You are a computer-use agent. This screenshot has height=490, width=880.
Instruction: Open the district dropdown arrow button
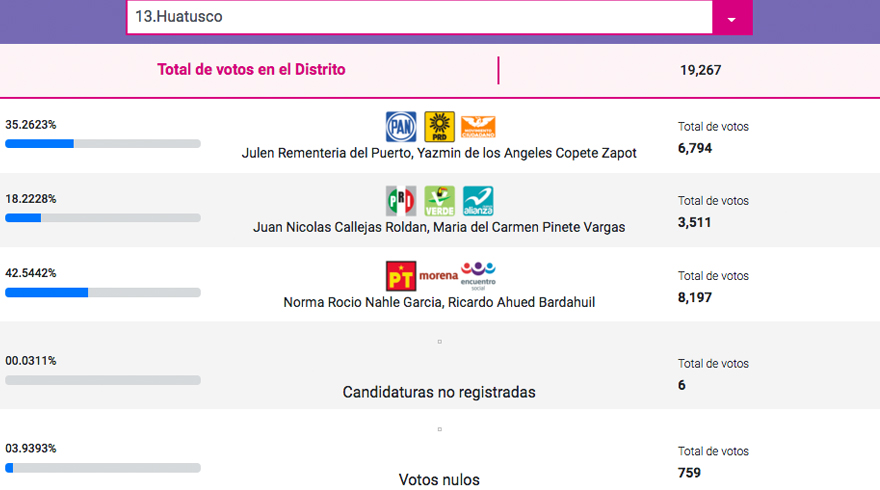pos(732,17)
